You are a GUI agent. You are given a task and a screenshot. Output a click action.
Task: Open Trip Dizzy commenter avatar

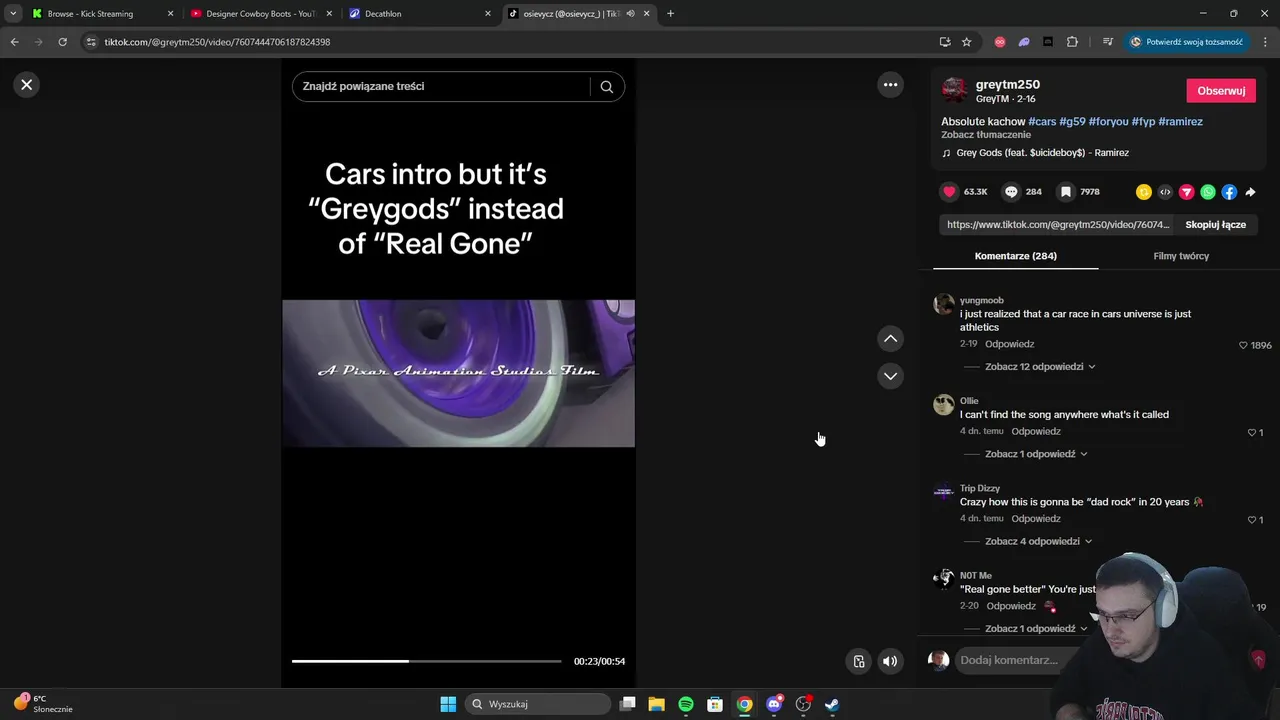tap(944, 491)
